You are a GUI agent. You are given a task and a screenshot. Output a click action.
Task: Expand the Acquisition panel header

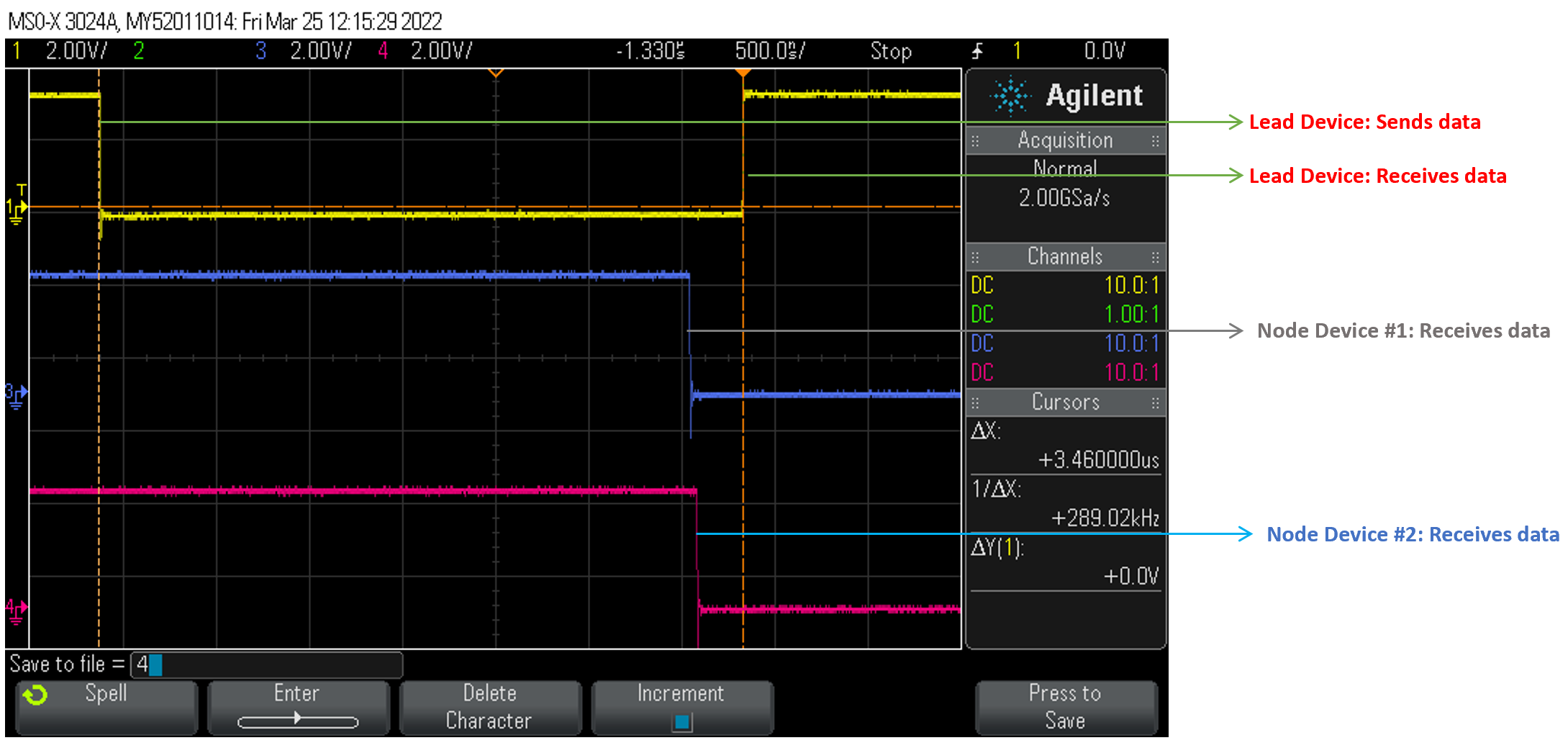(1066, 140)
